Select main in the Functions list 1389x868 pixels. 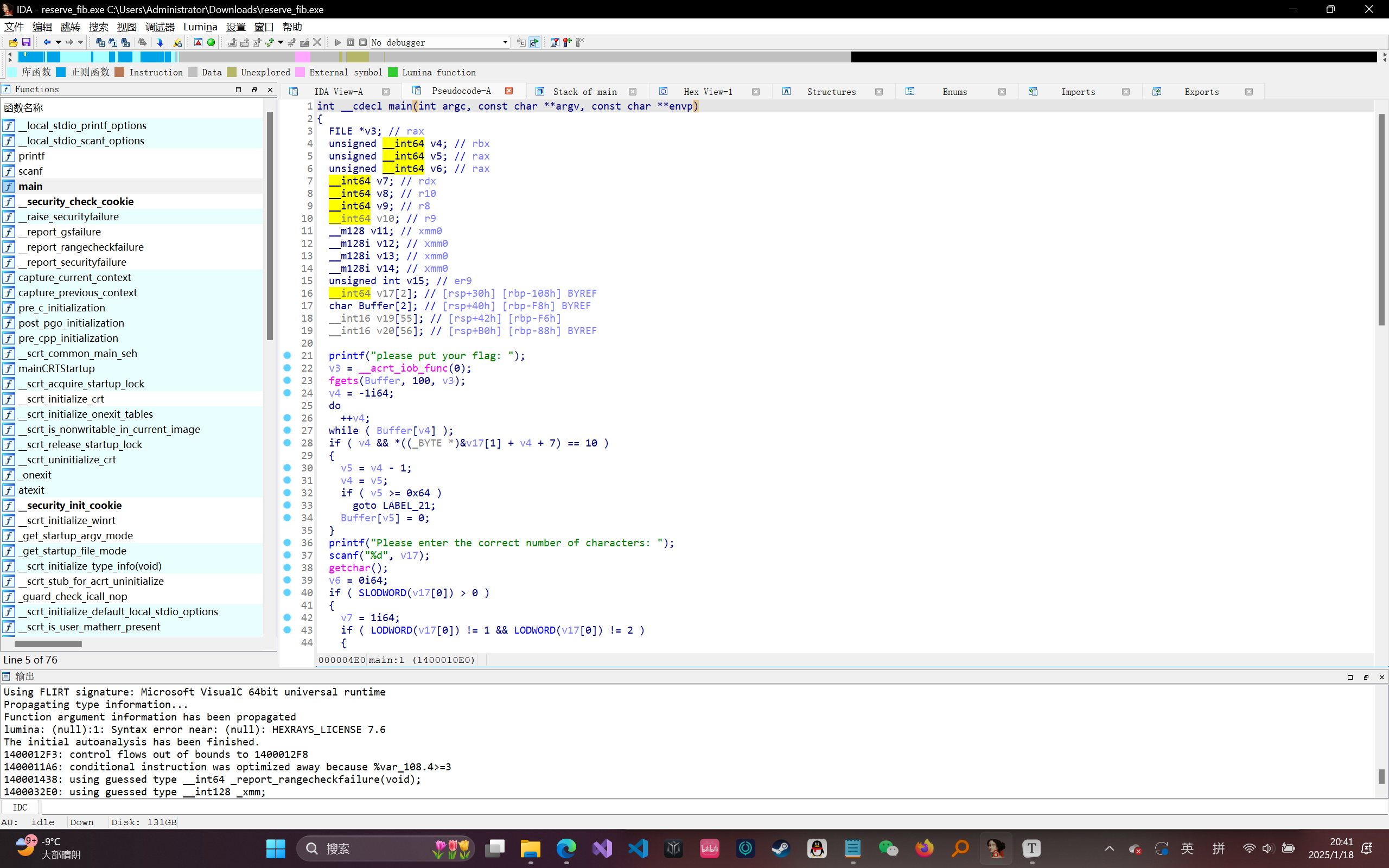coord(30,187)
